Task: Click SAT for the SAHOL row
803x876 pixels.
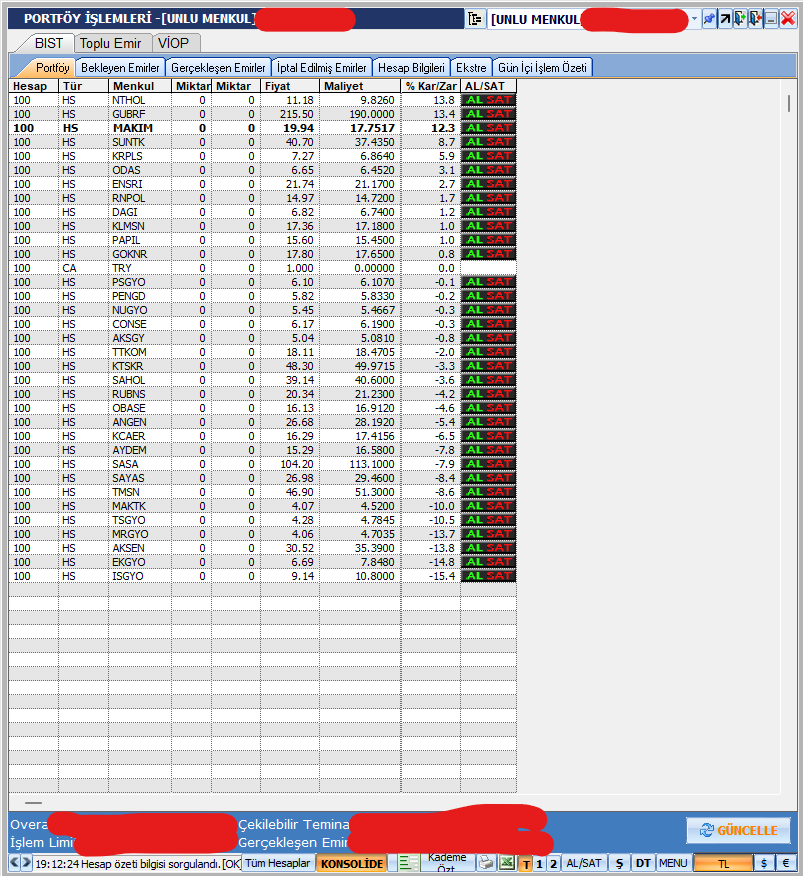Action: [x=498, y=380]
